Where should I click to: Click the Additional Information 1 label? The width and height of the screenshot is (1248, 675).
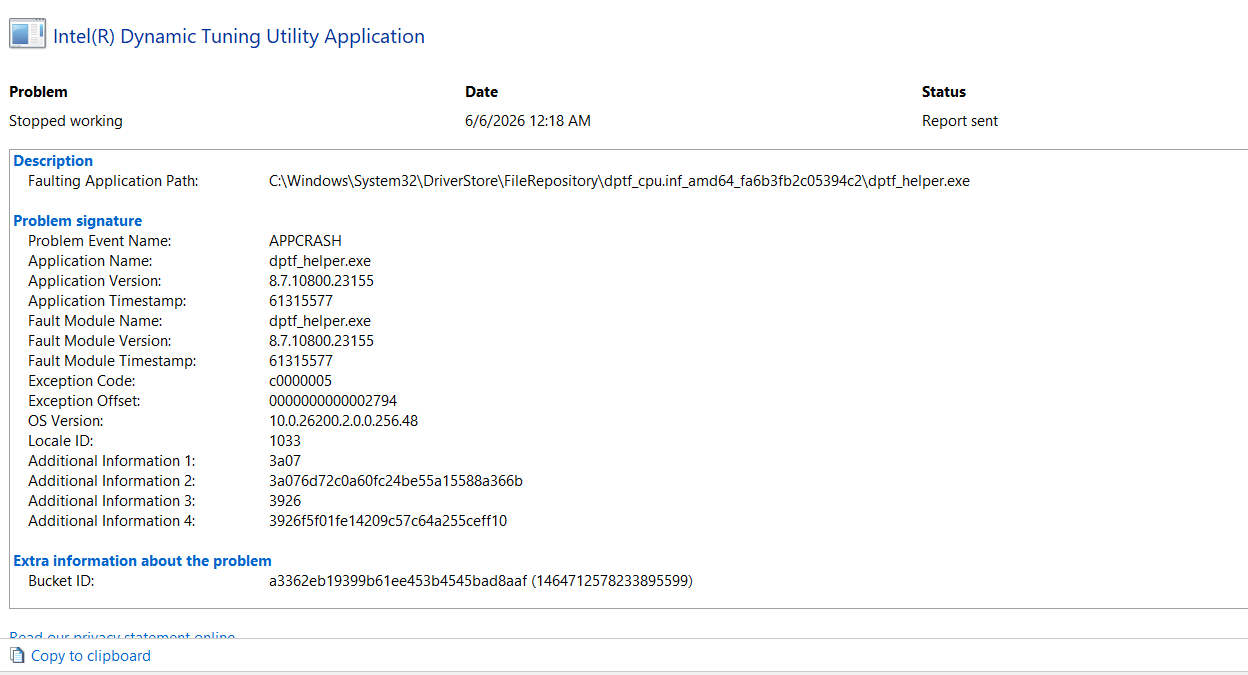[112, 461]
